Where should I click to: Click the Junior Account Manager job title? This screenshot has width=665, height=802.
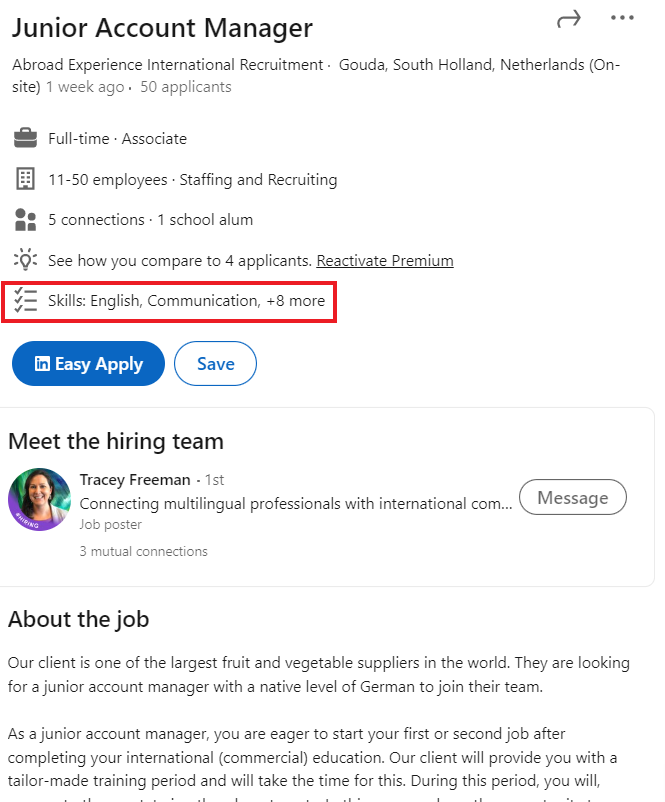click(x=162, y=28)
